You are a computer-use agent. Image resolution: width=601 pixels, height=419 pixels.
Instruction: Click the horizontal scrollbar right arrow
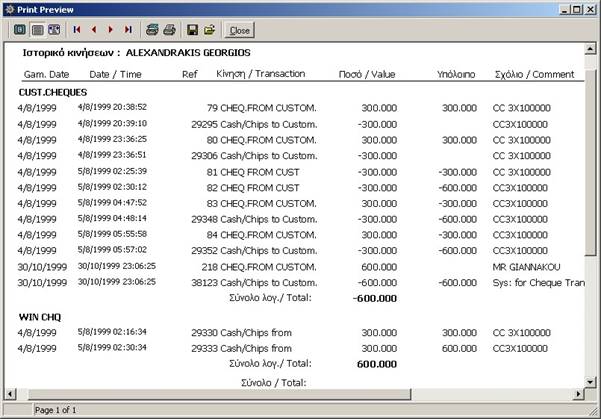pyautogui.click(x=576, y=392)
